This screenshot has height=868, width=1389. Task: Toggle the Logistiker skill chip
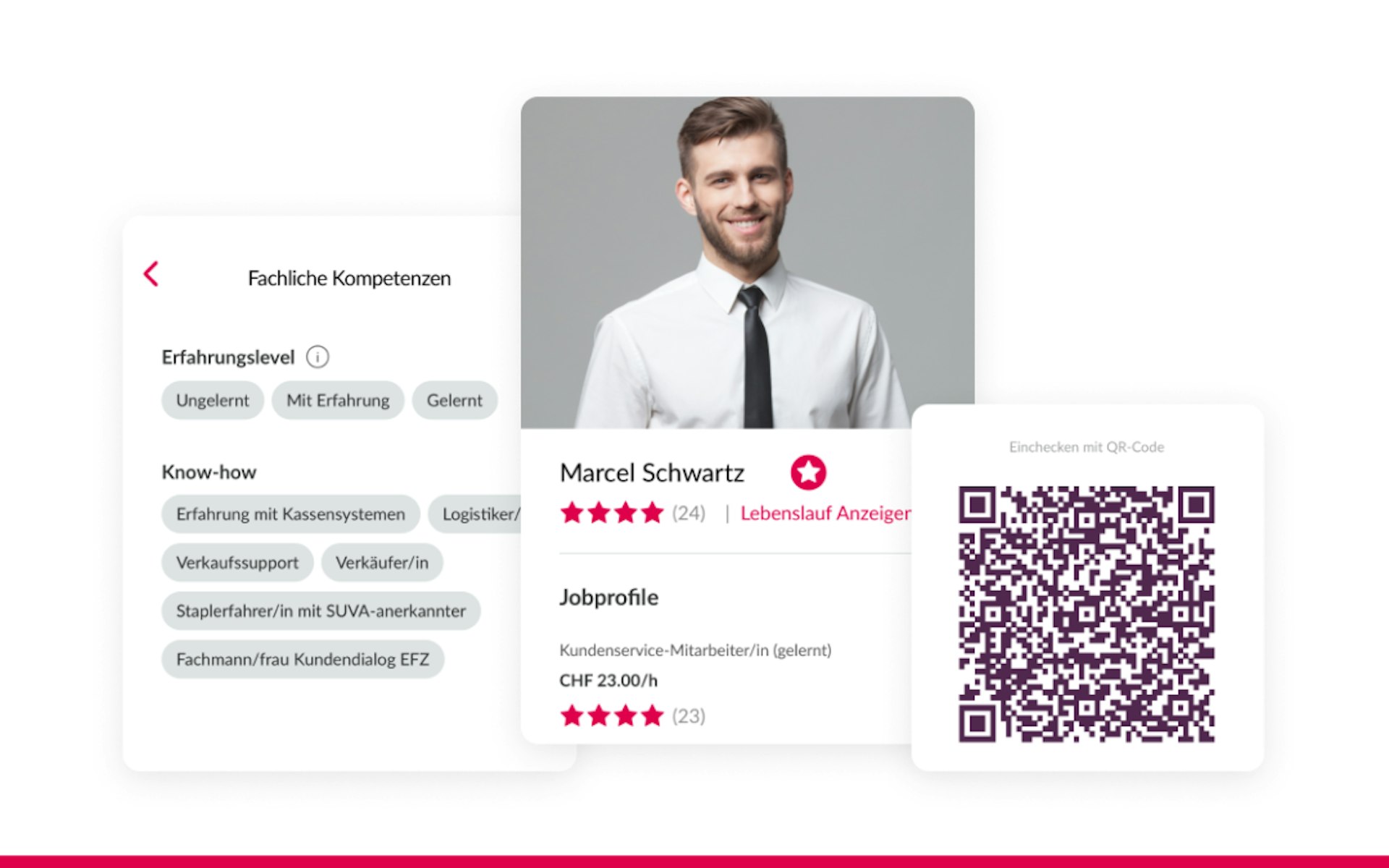coord(475,514)
